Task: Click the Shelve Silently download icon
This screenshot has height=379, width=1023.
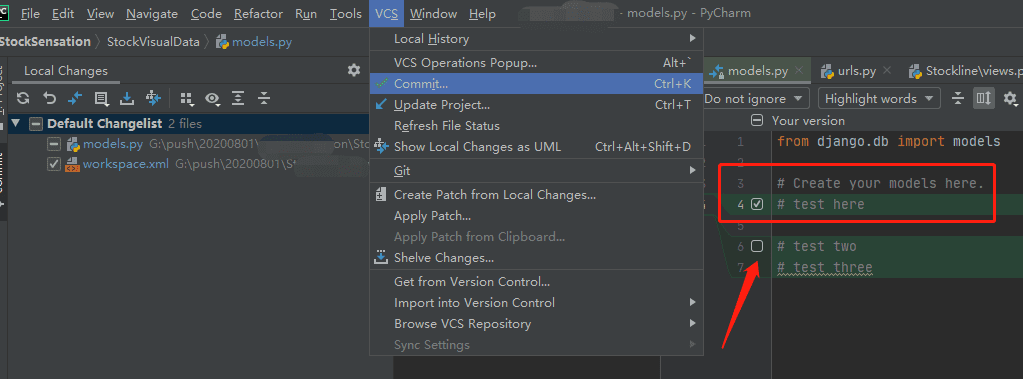Action: pos(127,99)
